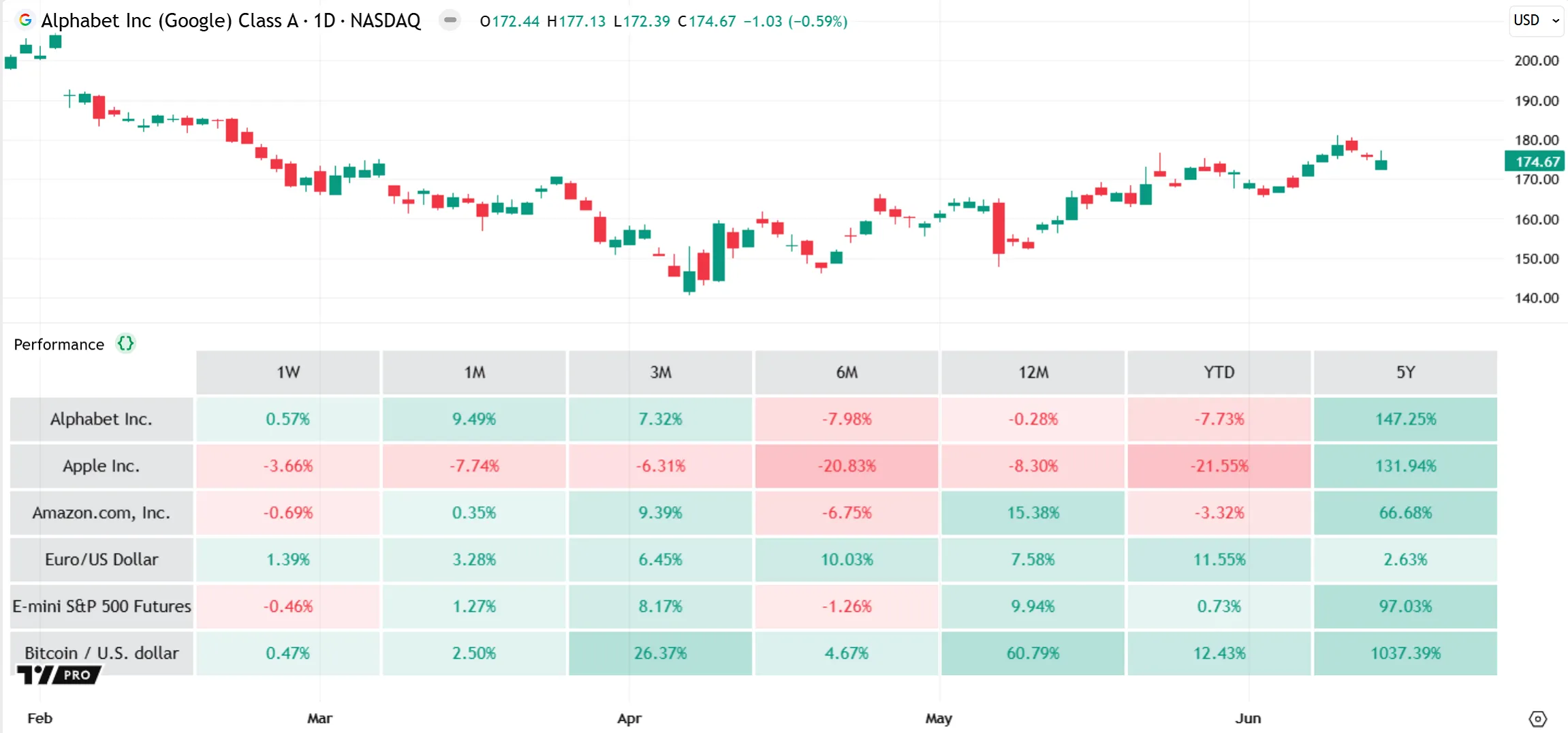Click the 200.00 price scale label

[x=1536, y=61]
